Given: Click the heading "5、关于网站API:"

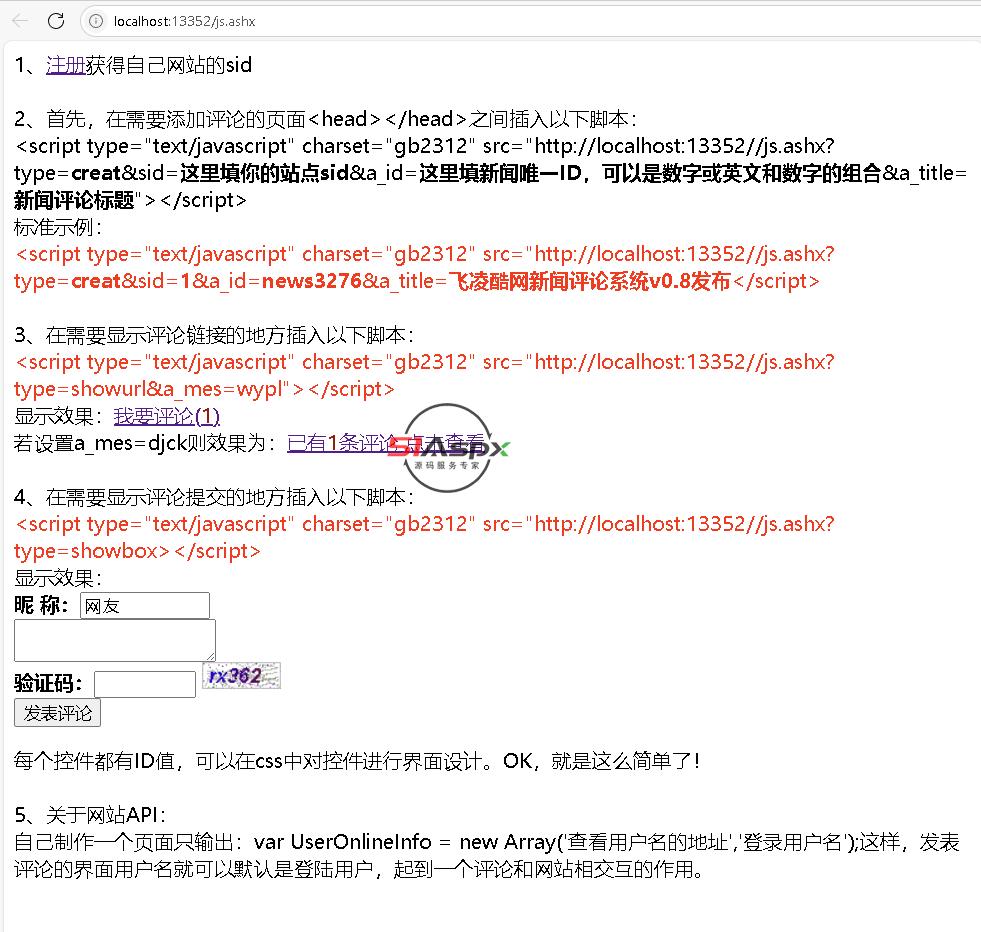Looking at the screenshot, I should click(90, 815).
